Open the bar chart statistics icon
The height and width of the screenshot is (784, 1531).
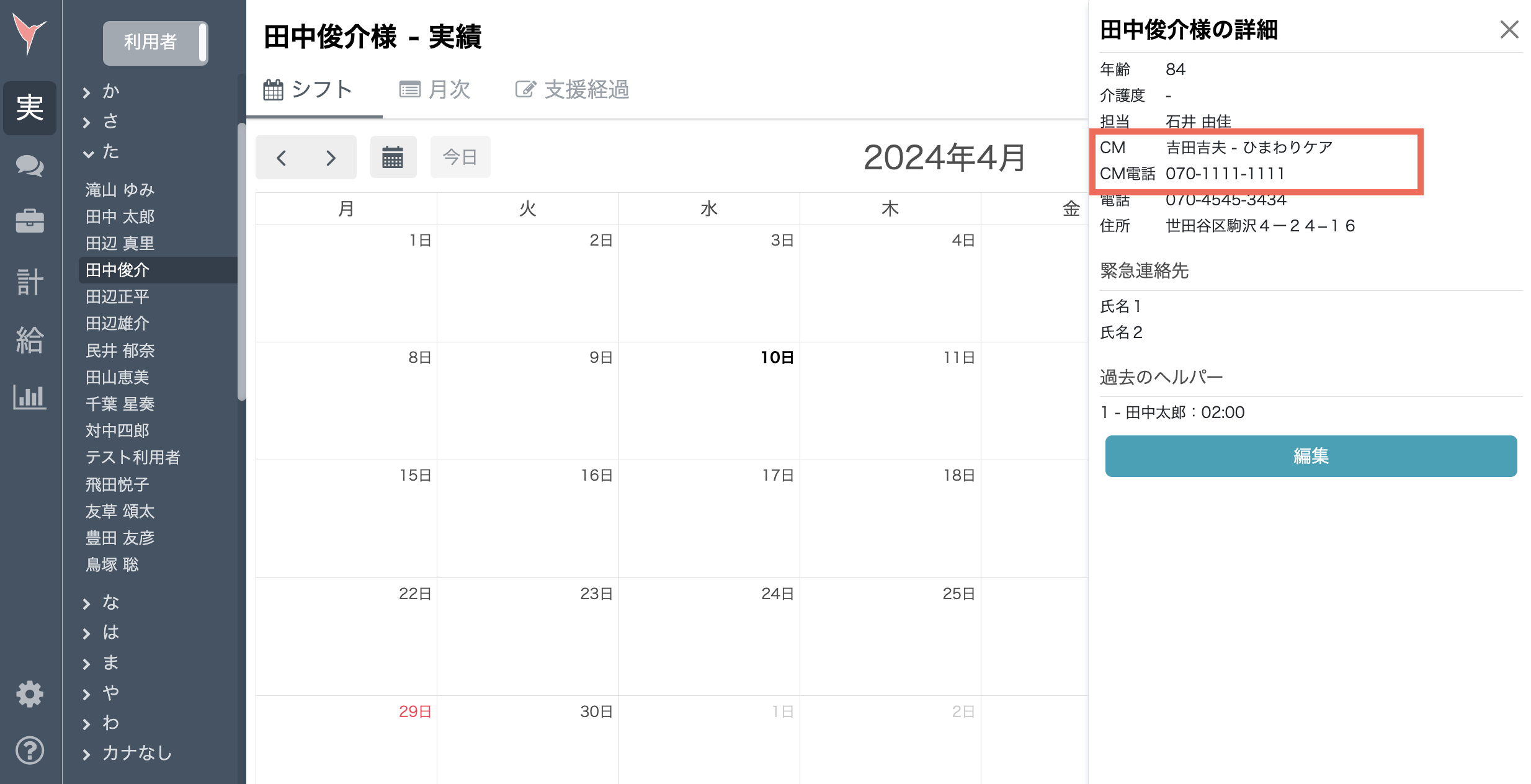click(29, 397)
